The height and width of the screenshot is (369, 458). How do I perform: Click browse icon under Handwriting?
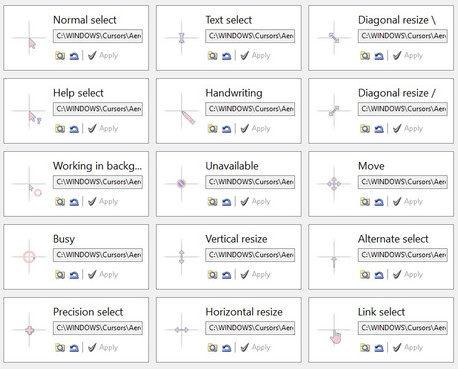[213, 129]
